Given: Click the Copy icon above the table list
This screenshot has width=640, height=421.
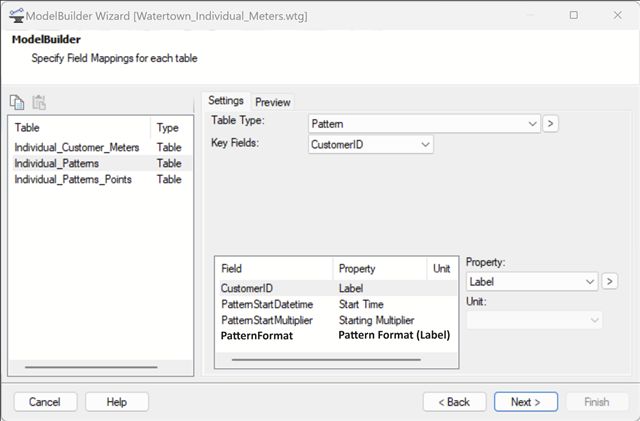Looking at the screenshot, I should click(x=17, y=102).
